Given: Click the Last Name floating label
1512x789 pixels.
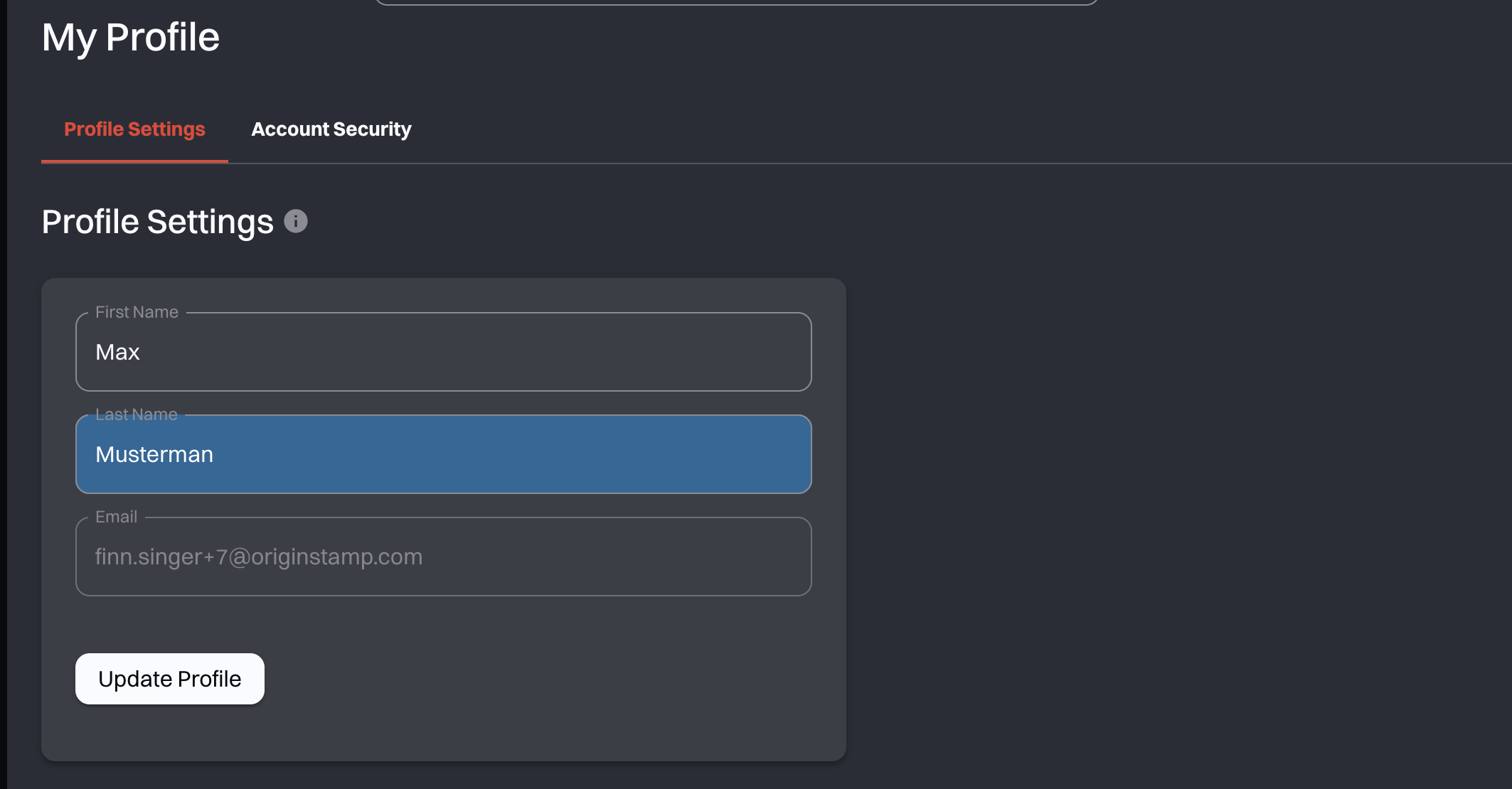Looking at the screenshot, I should 137,414.
